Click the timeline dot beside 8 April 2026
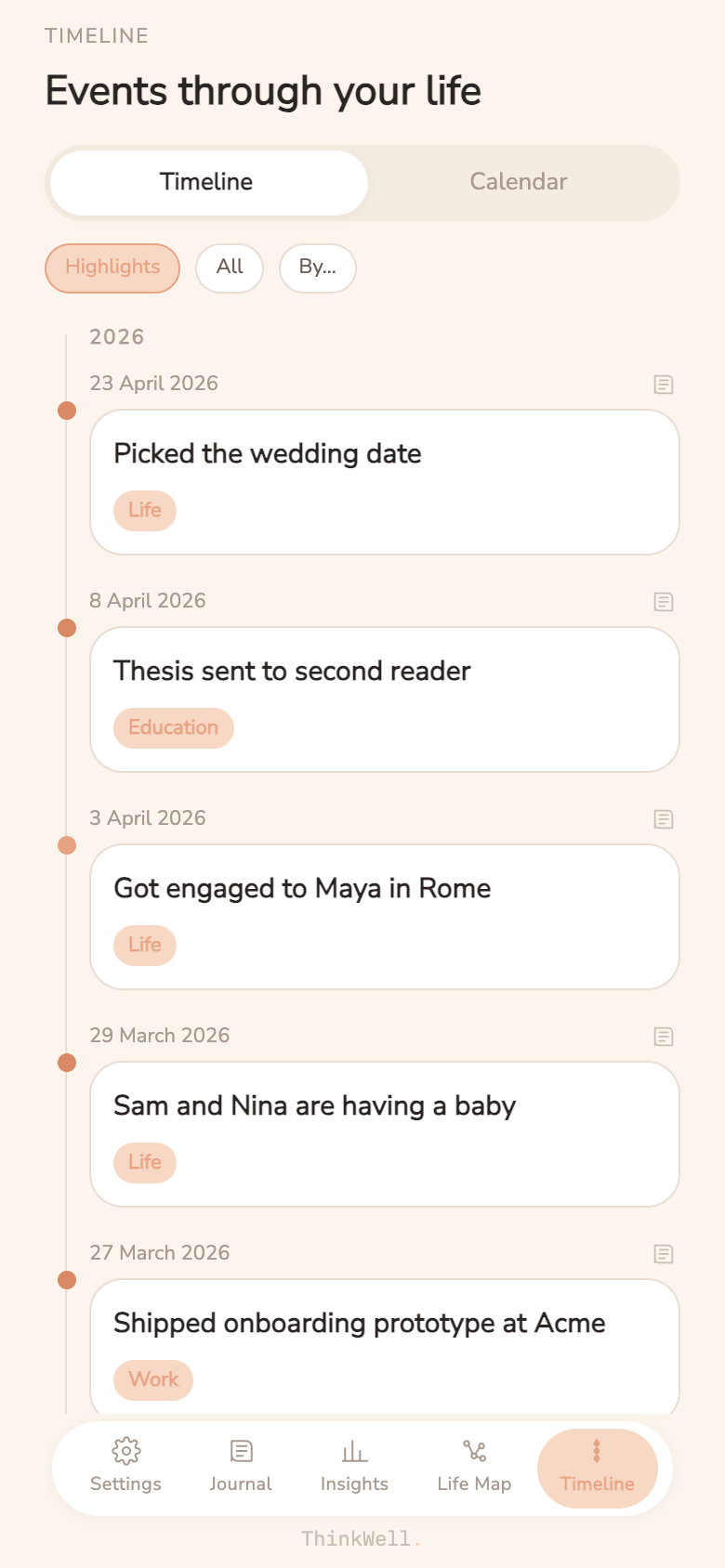725x1568 pixels. pyautogui.click(x=67, y=627)
